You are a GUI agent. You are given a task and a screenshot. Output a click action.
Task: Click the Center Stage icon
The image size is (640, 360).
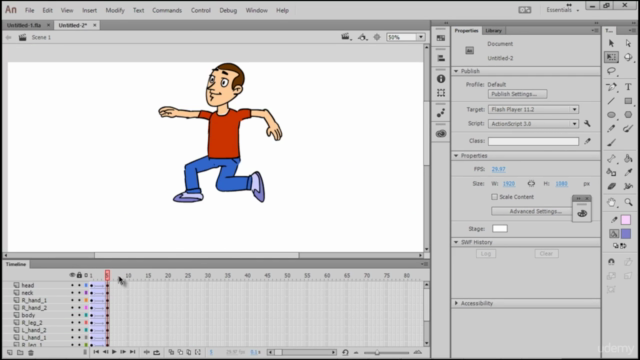[x=377, y=37]
